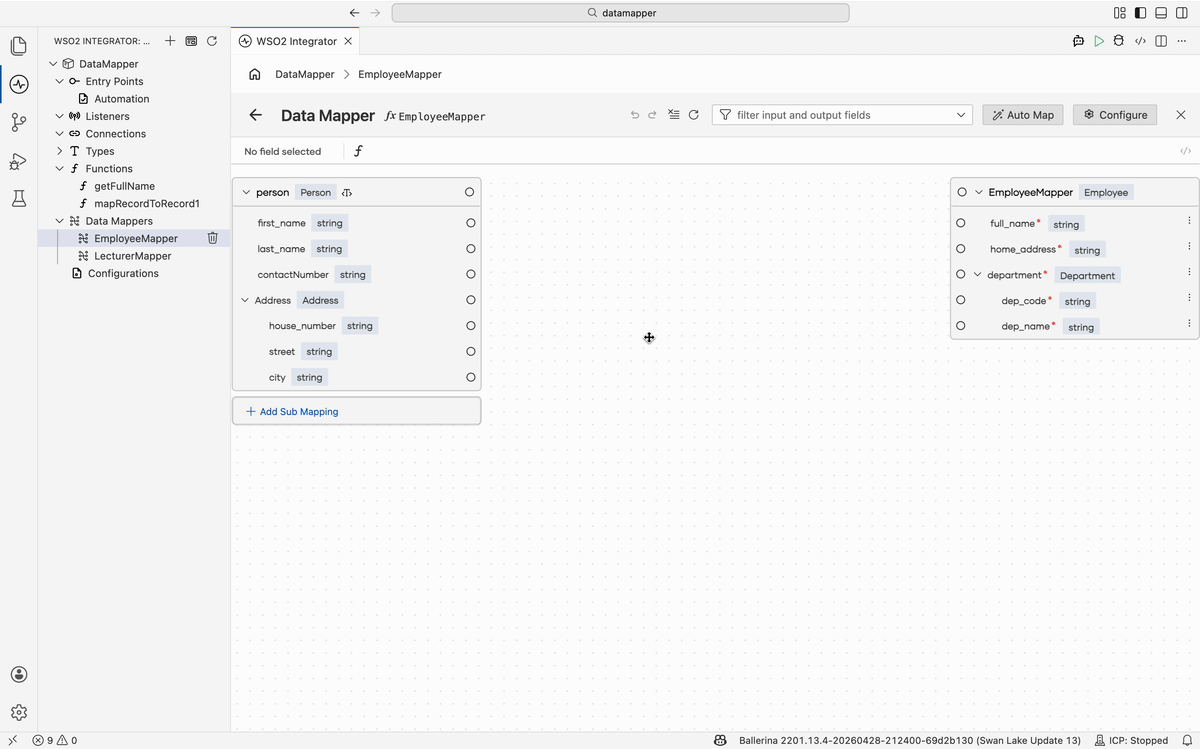This screenshot has height=749, width=1200.
Task: Collapse the Entry Points section
Action: 60,81
